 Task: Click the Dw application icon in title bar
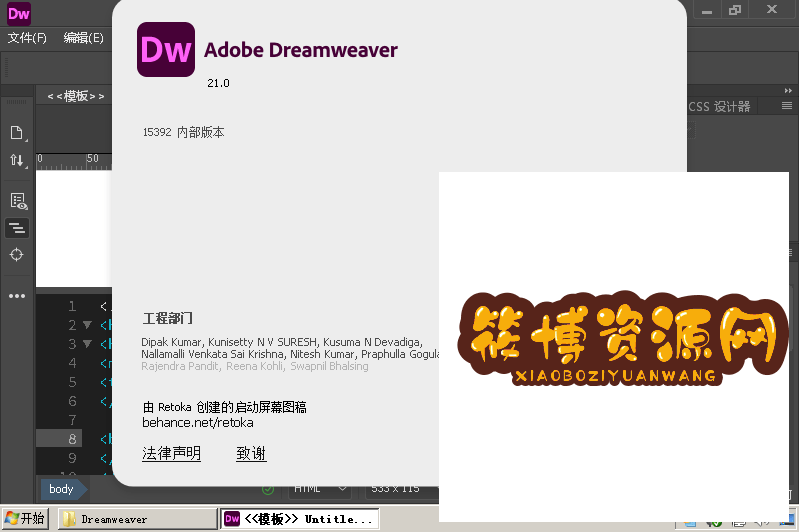(x=19, y=14)
